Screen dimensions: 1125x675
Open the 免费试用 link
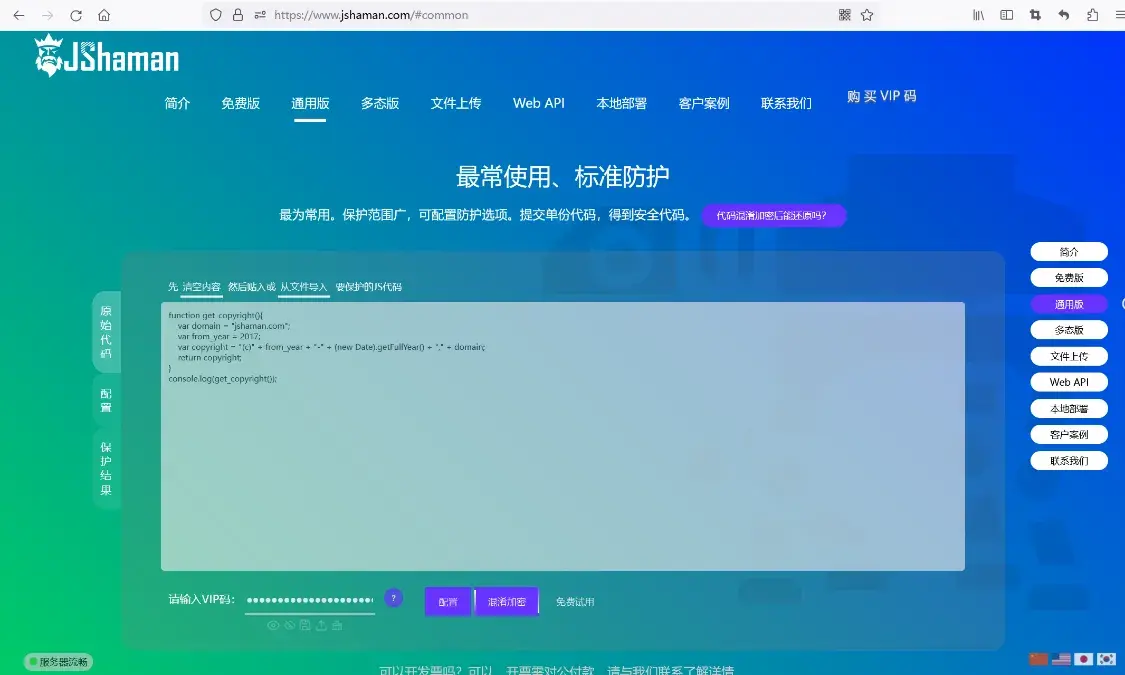coord(577,601)
